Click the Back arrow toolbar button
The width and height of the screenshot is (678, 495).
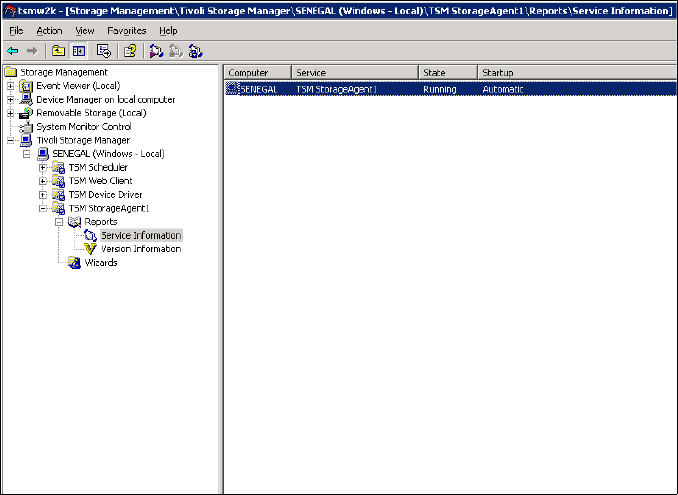tap(13, 51)
